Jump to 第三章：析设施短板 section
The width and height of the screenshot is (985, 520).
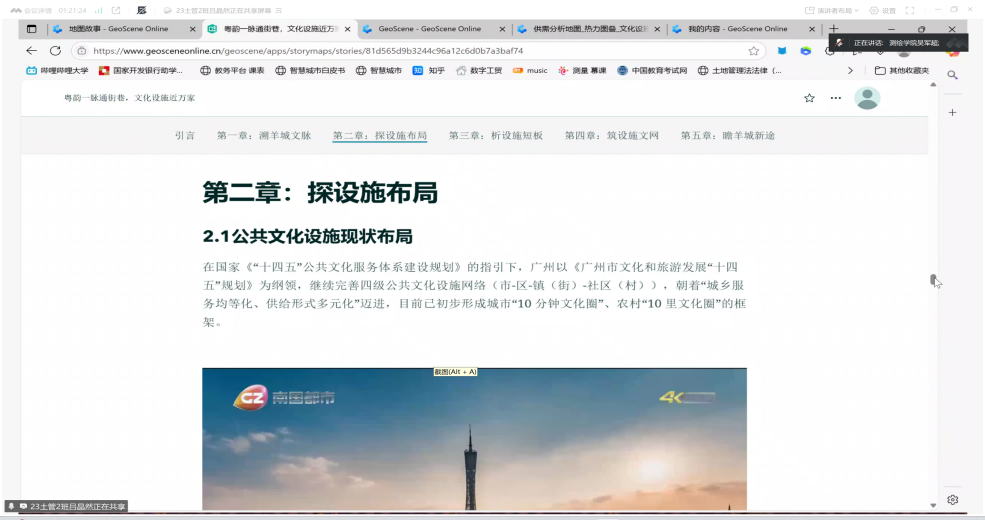(495, 136)
